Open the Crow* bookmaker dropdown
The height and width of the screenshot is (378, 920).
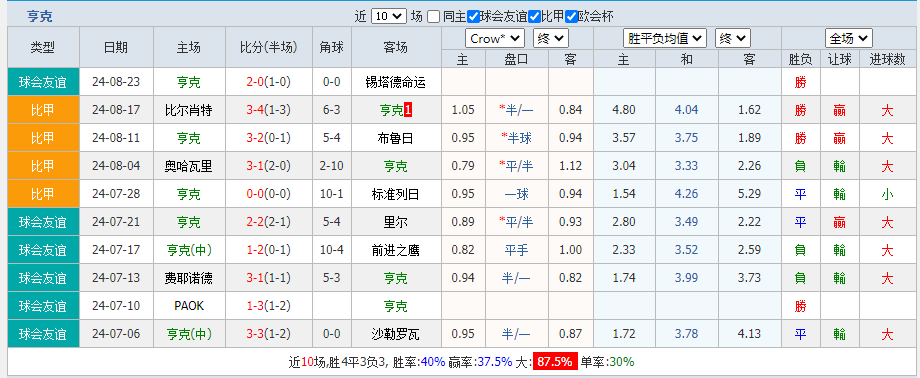495,39
